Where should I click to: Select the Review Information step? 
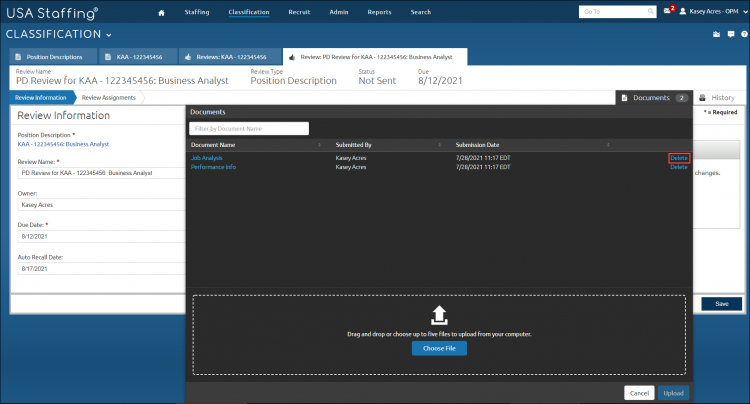coord(41,98)
